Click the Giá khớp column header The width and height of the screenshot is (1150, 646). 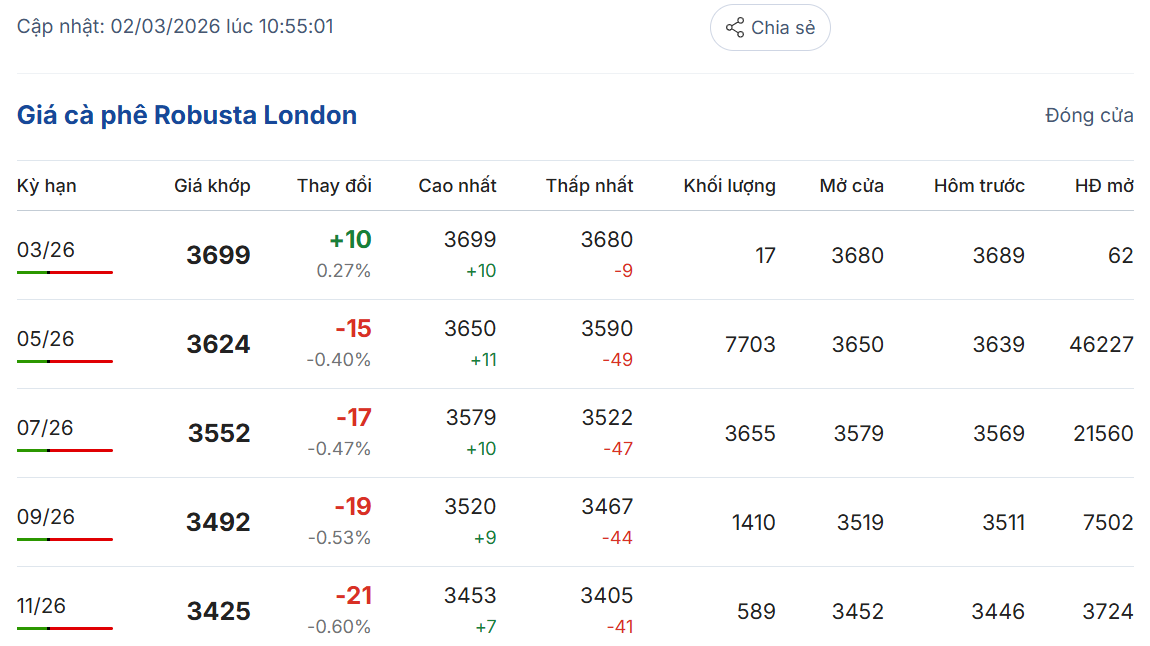212,186
